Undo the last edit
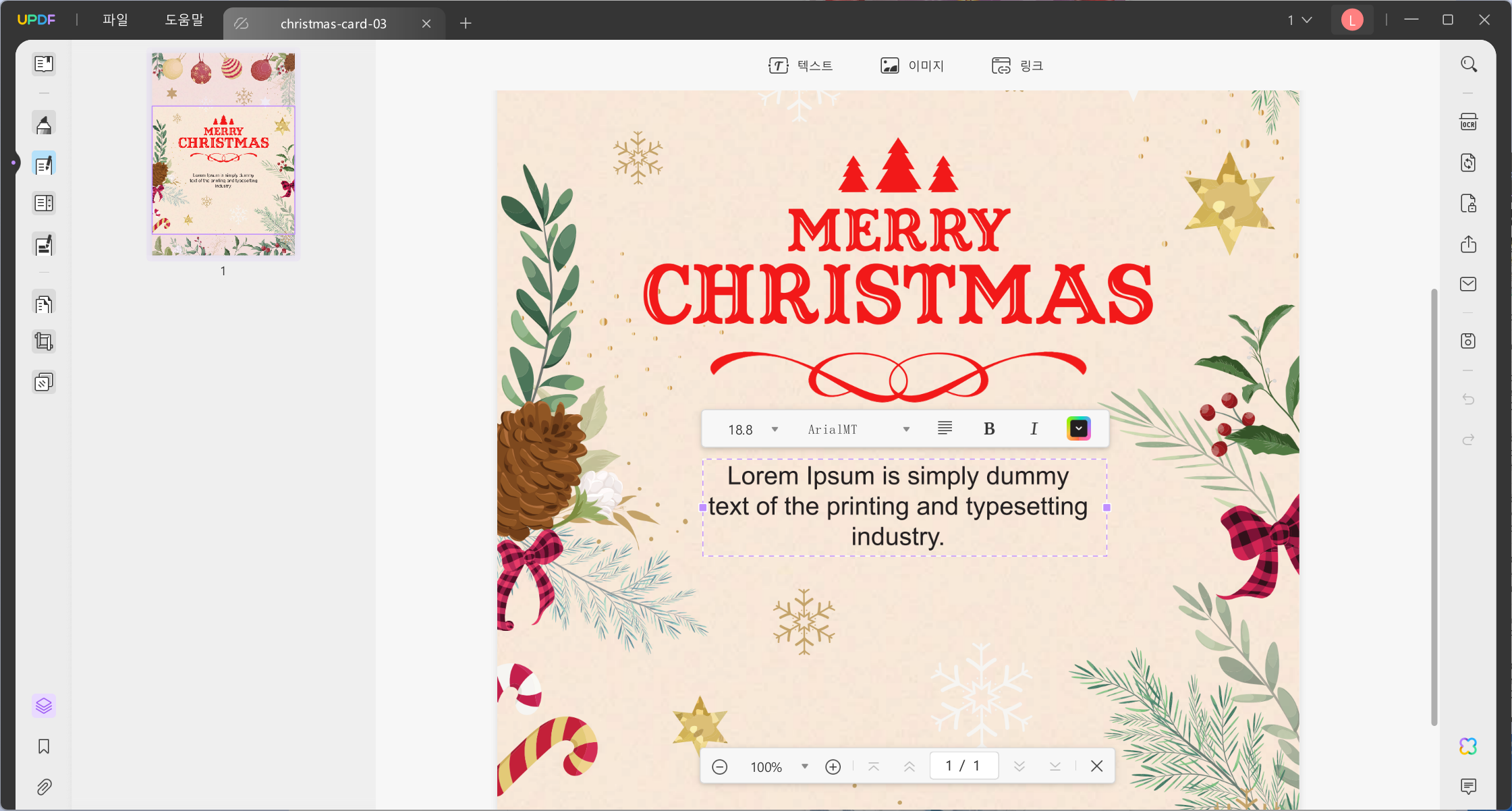This screenshot has width=1512, height=811. (1469, 399)
